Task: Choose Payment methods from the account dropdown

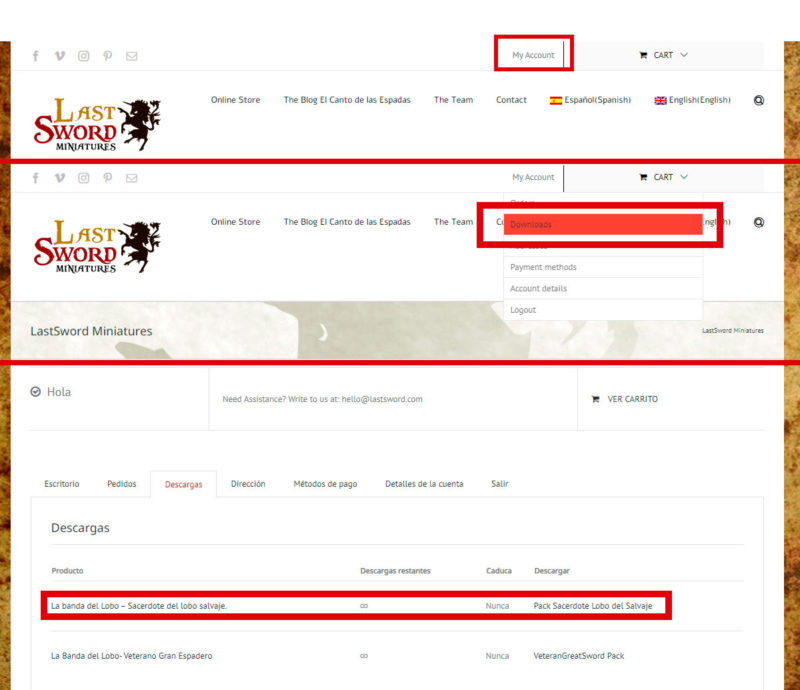Action: click(x=543, y=267)
